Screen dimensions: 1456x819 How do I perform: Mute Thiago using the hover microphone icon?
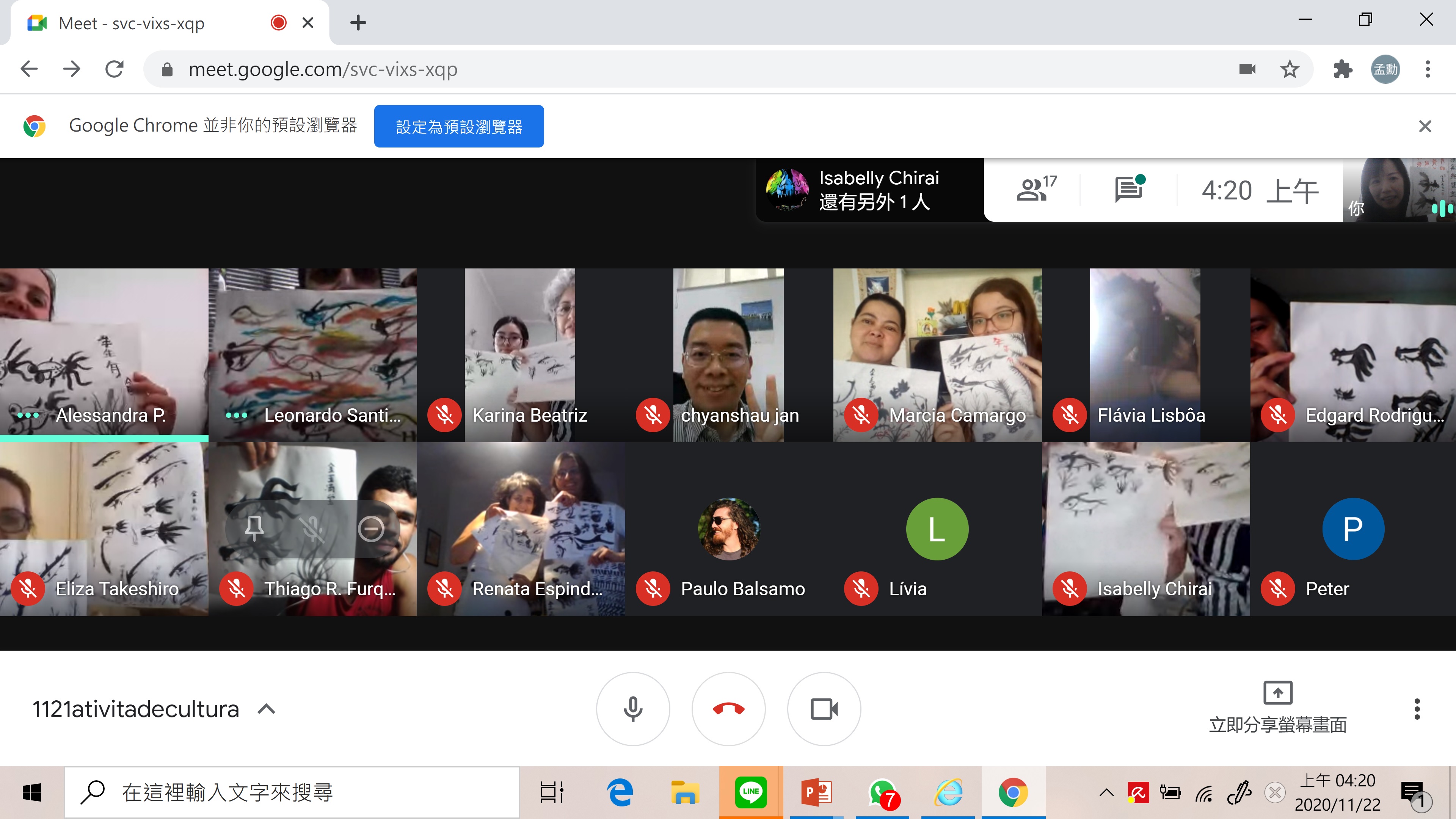[312, 529]
